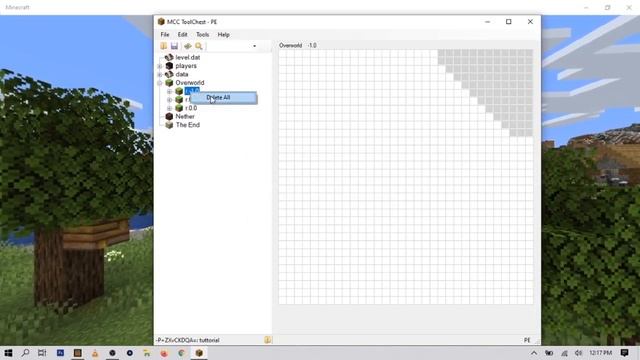Screen dimensions: 640x360
Task: Select the r.0.0 region node
Action: pyautogui.click(x=191, y=108)
